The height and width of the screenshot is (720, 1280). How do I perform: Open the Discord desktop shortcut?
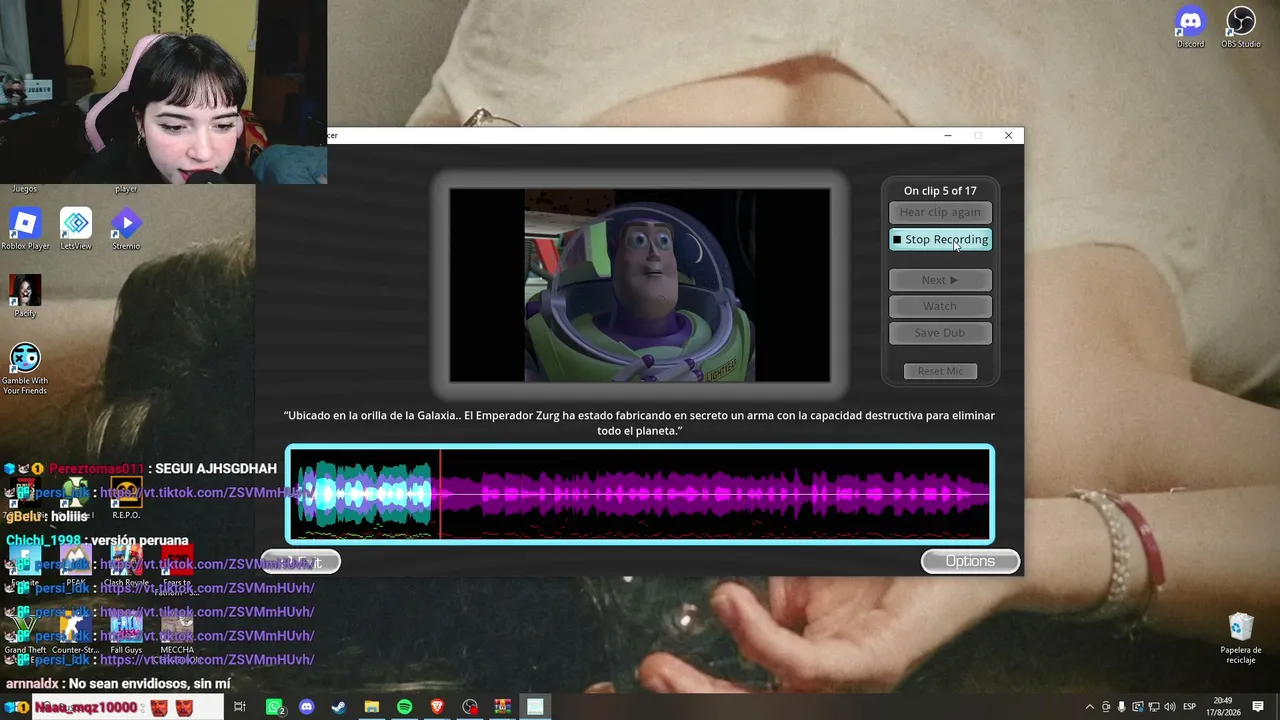tap(1190, 26)
